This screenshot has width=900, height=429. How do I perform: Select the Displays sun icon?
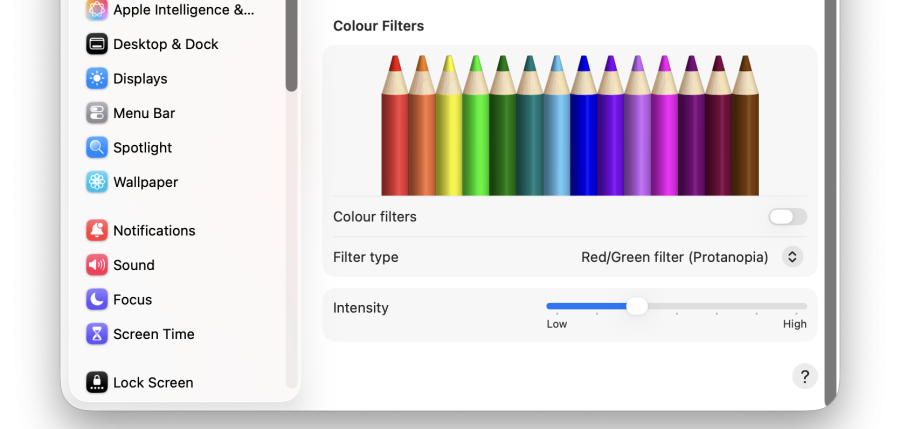point(96,79)
